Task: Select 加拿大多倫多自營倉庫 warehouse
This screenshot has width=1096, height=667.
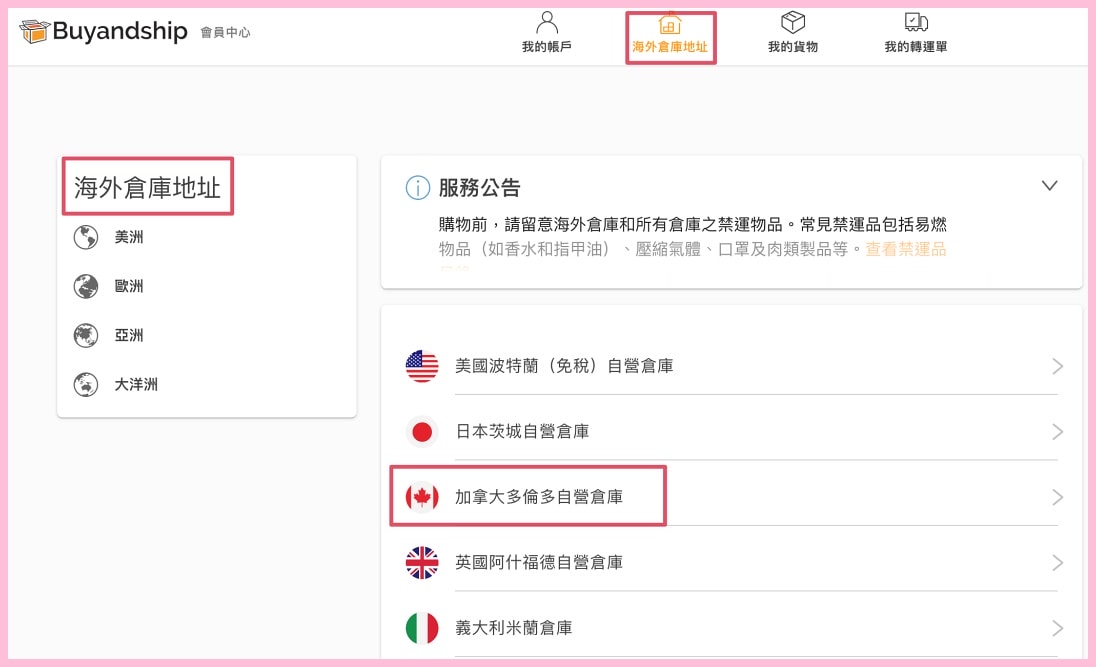Action: coord(539,497)
